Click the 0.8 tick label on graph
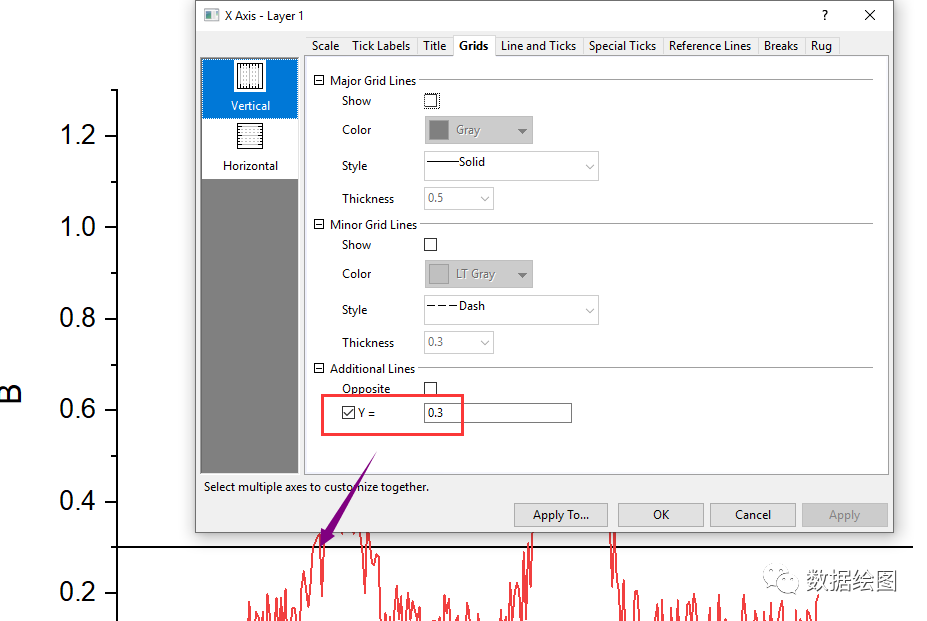This screenshot has height=621, width=927. point(77,318)
